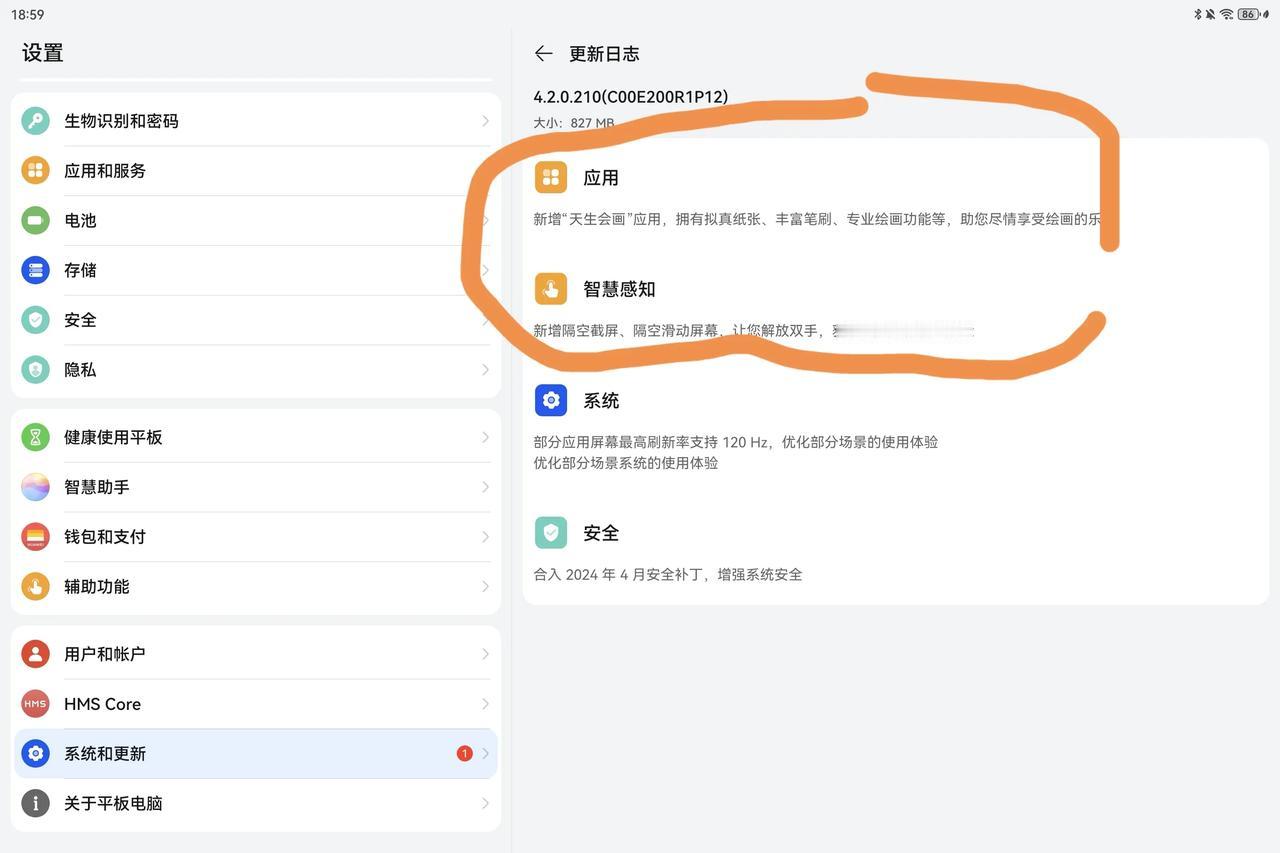Image resolution: width=1280 pixels, height=853 pixels.
Task: Expand 应用和服务 via its chevron
Action: (x=485, y=171)
